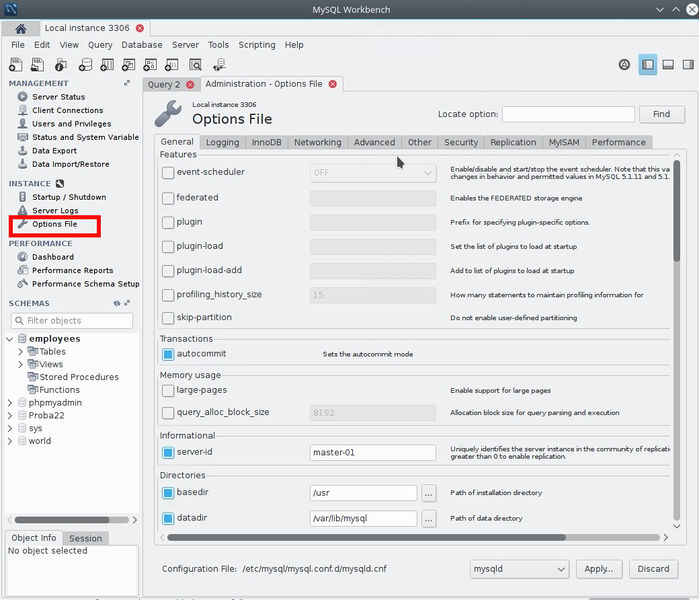
Task: Open inspector for selected object icon
Action: [60, 65]
